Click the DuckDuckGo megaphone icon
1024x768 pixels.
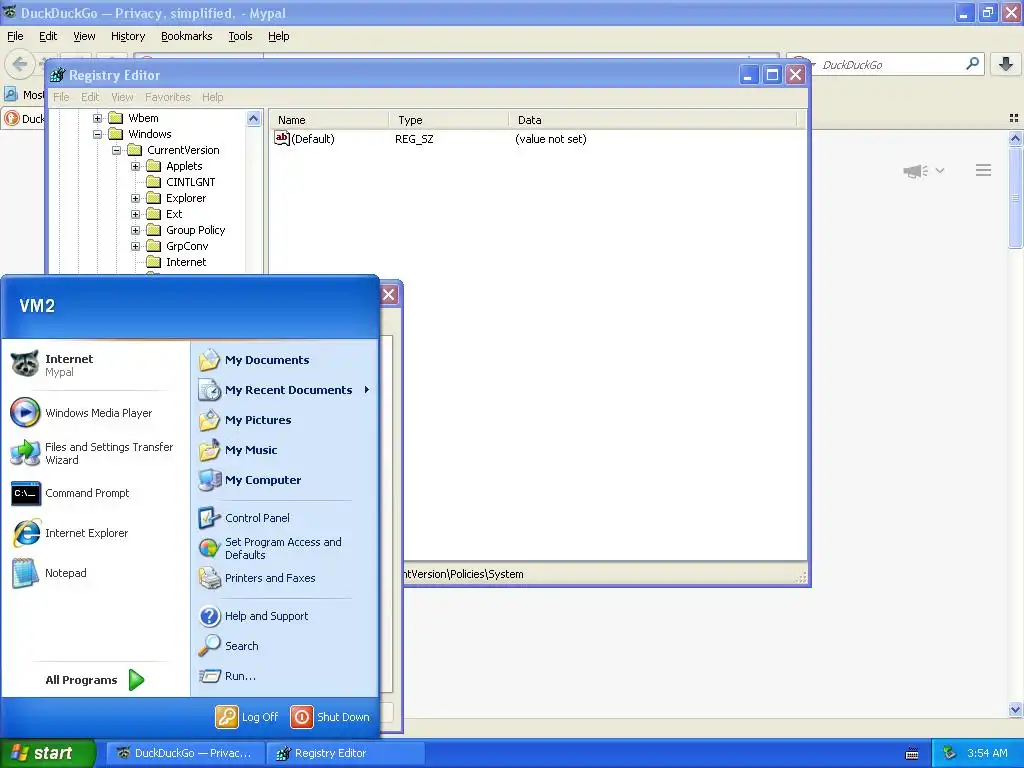(916, 170)
